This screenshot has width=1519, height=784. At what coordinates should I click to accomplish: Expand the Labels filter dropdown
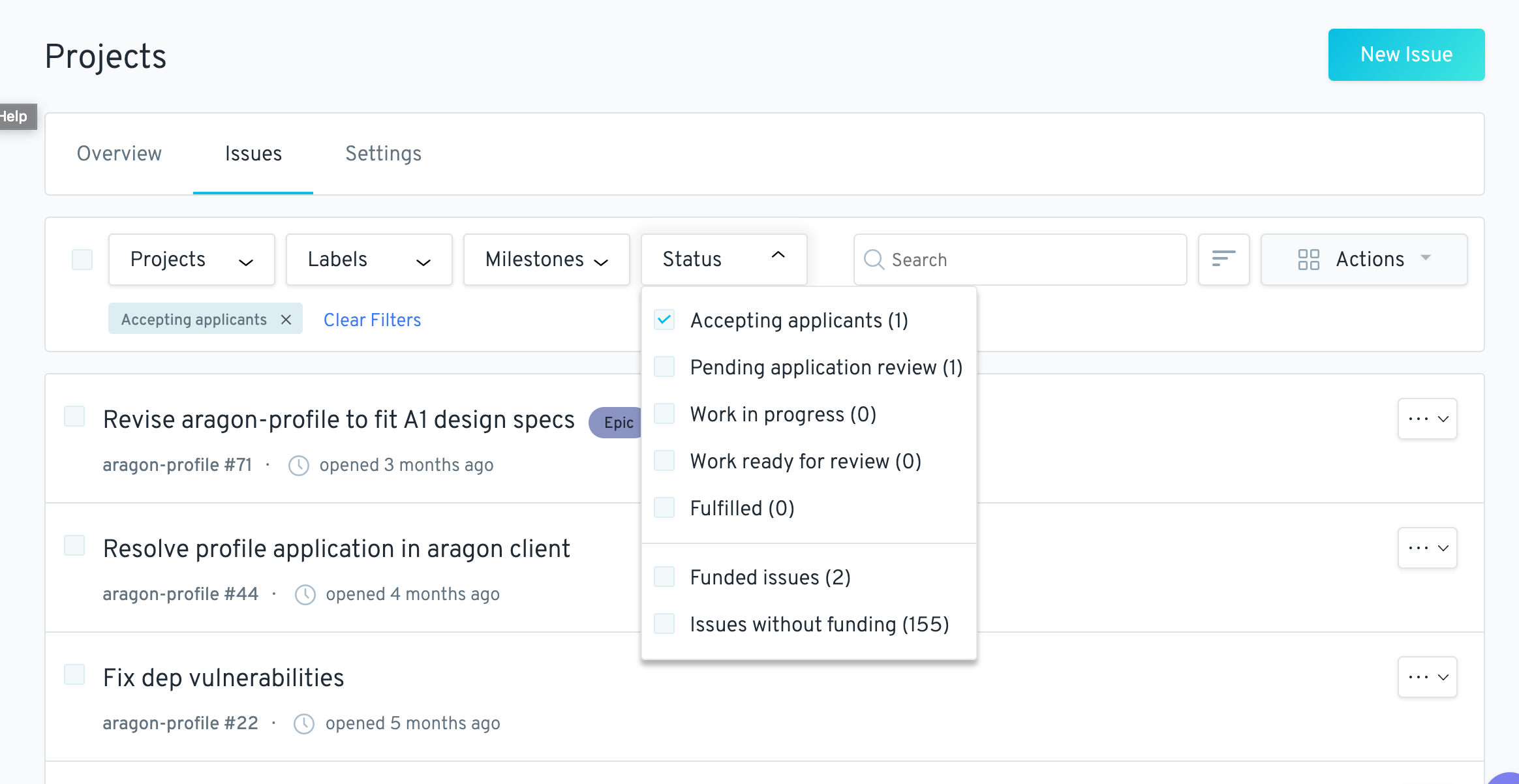pos(369,260)
